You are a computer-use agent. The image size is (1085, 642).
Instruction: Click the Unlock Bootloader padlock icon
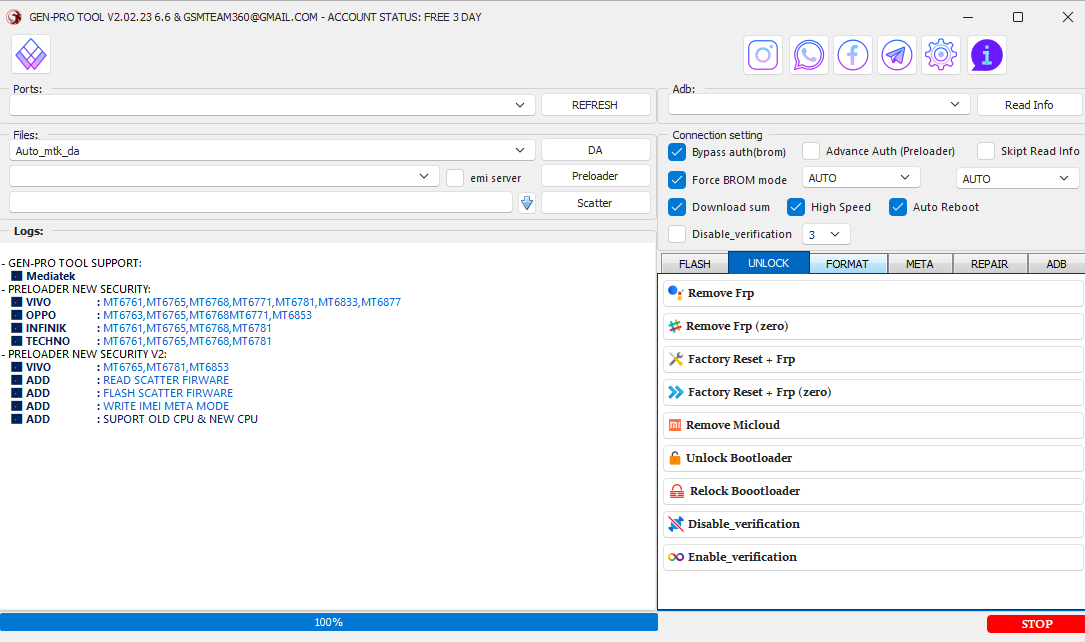coord(675,458)
